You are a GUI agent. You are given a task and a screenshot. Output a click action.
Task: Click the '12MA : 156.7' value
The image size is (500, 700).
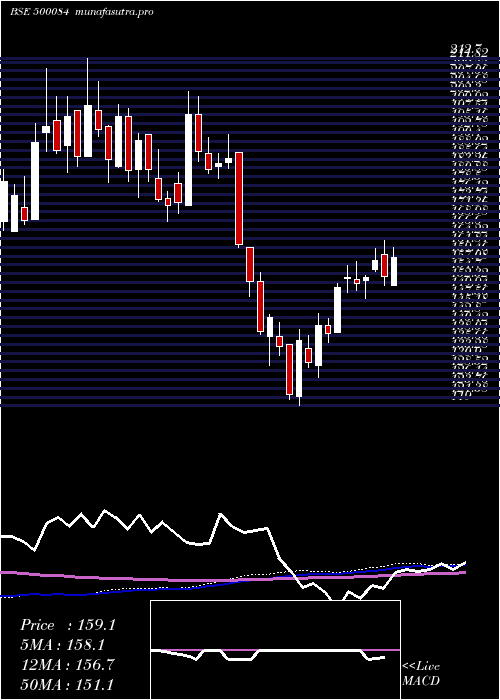click(x=67, y=664)
